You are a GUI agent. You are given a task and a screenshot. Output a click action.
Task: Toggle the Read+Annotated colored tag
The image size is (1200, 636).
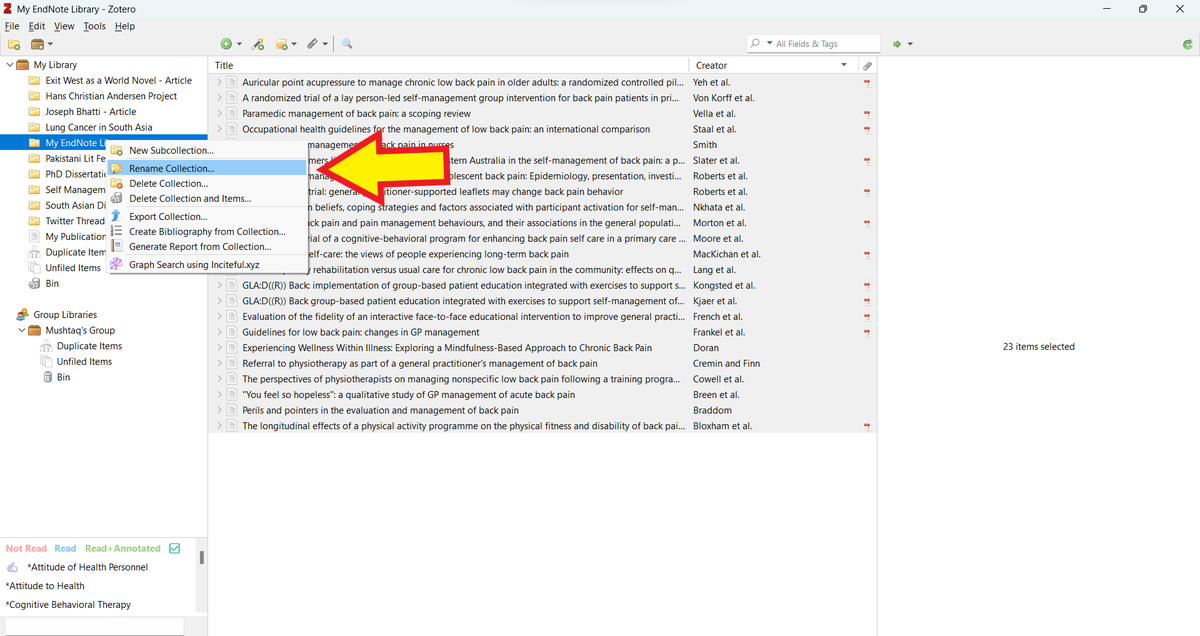[123, 548]
